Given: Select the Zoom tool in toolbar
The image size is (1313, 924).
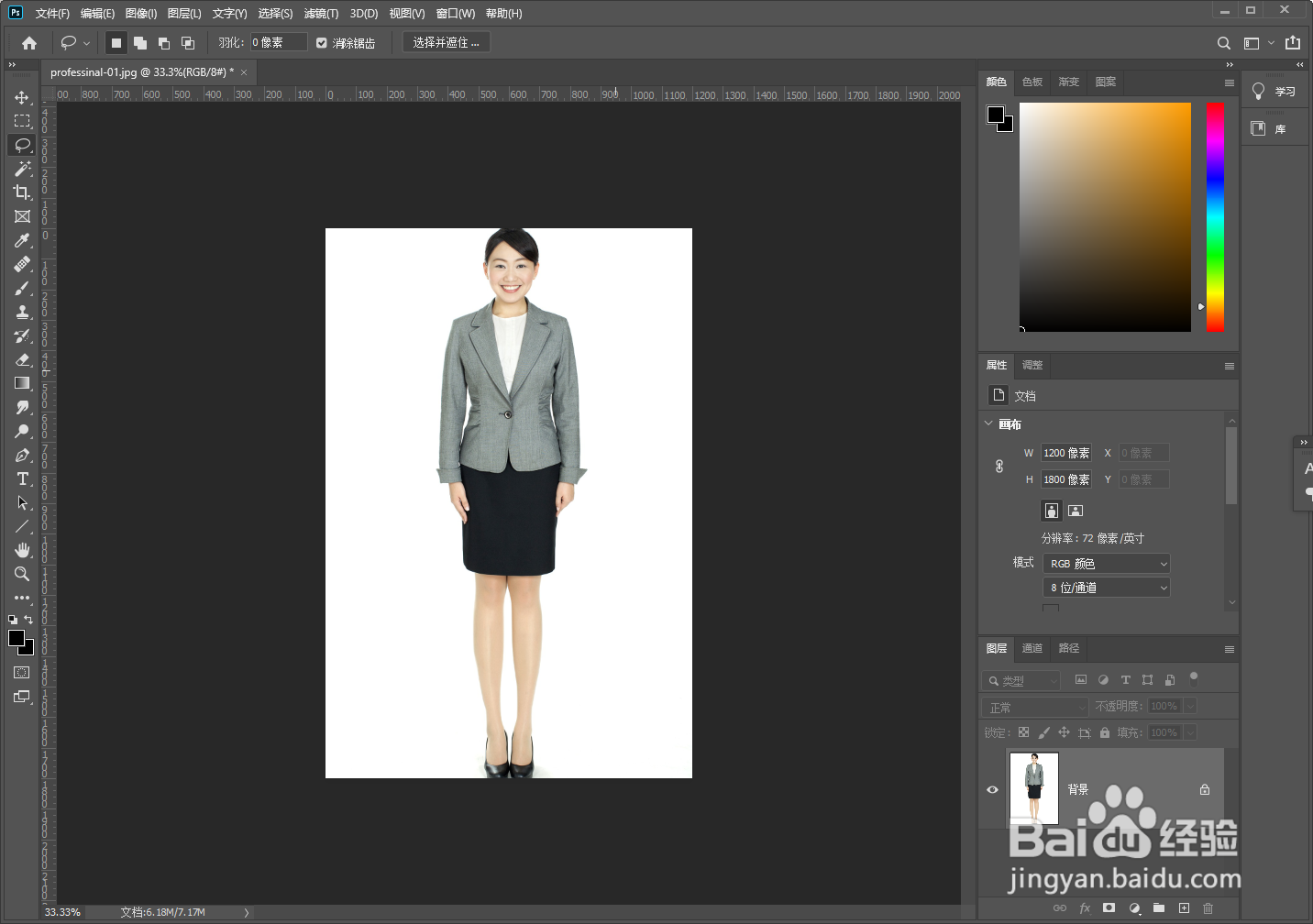Looking at the screenshot, I should point(22,574).
